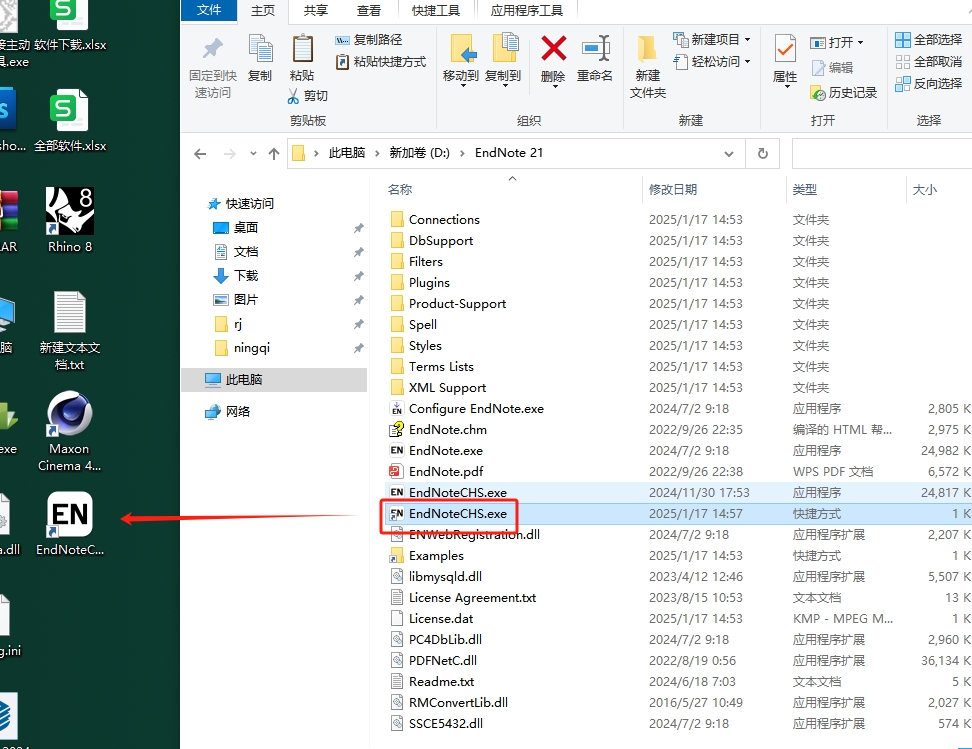
Task: Select the Filters folder
Action: click(x=417, y=262)
